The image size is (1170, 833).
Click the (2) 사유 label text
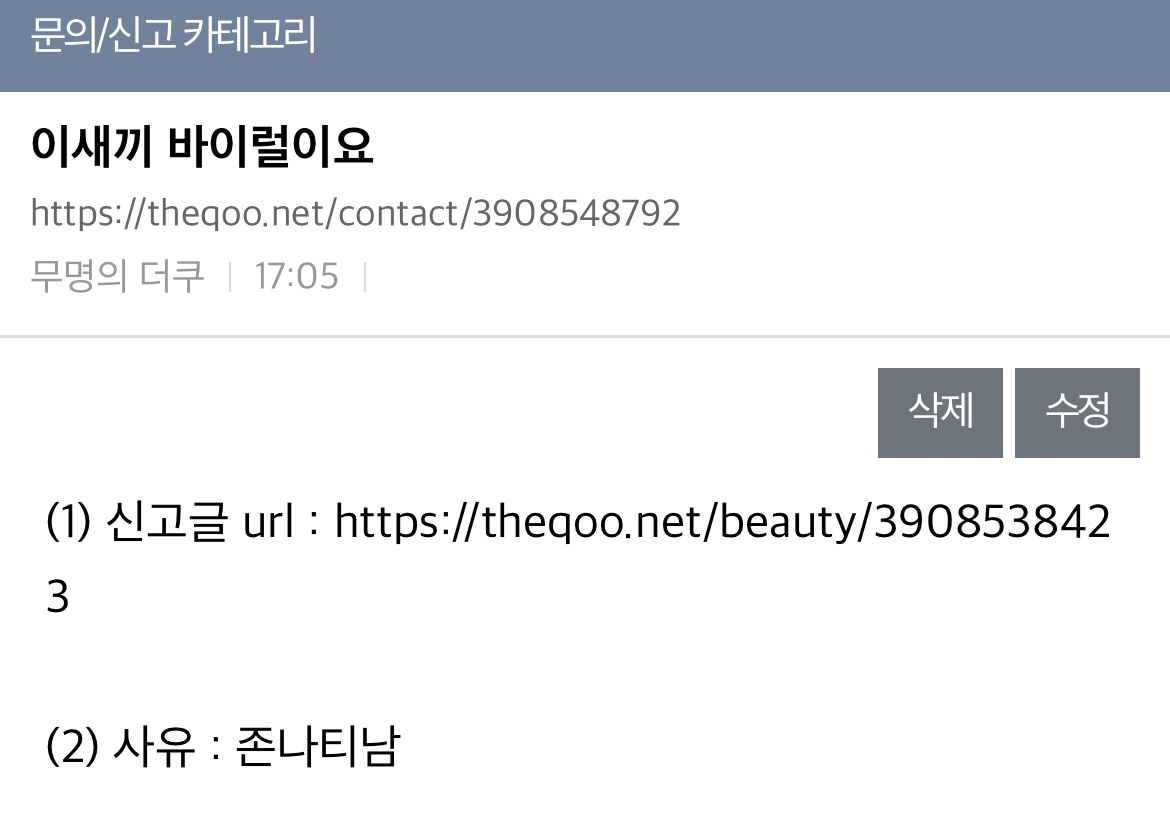(x=120, y=745)
